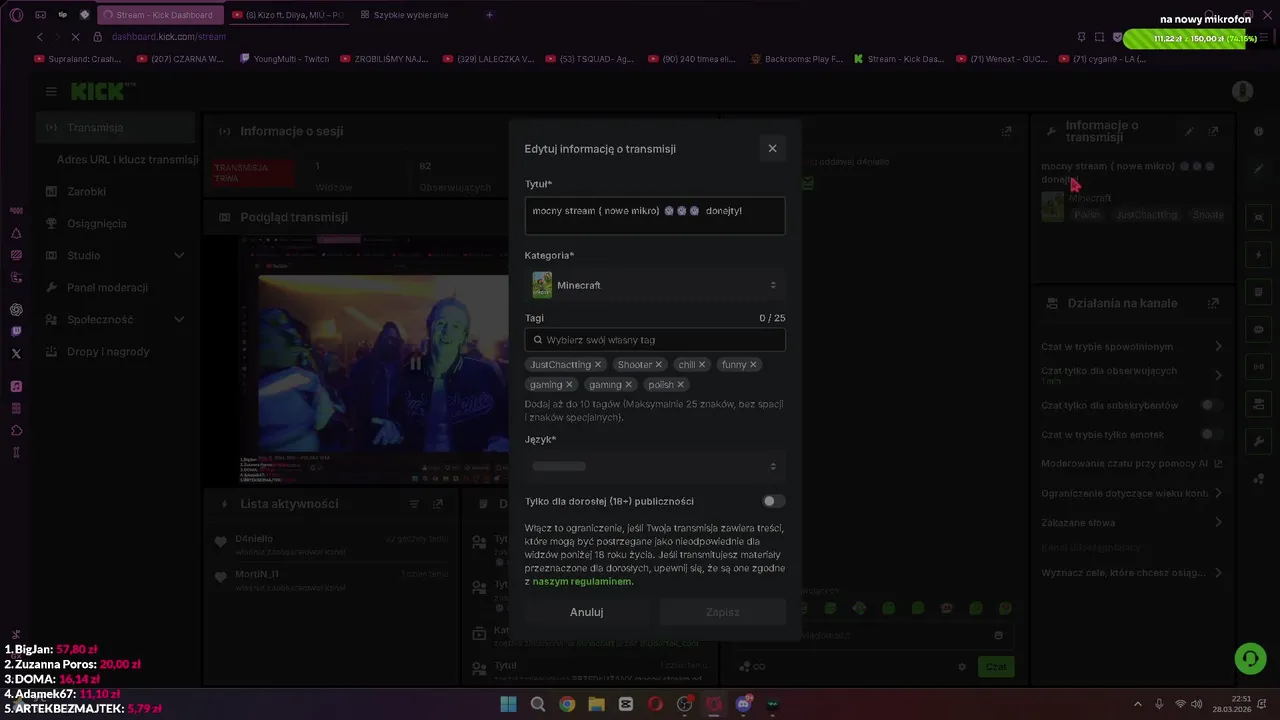Open chat settings gear icon
The width and height of the screenshot is (1280, 720).
(x=962, y=667)
